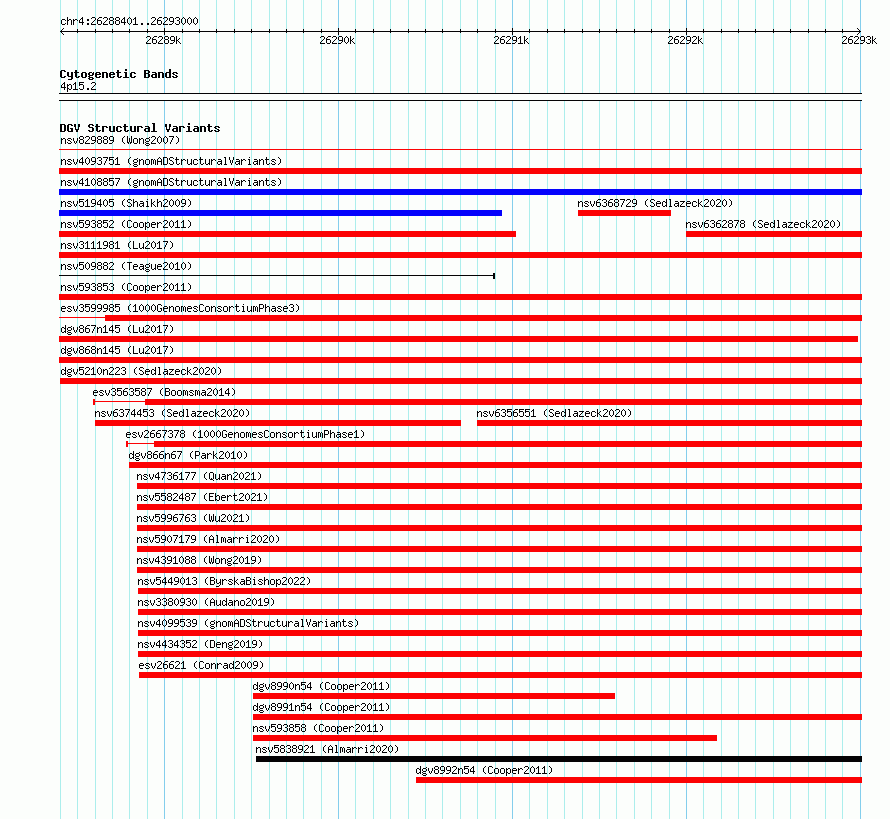Select the red bar under dgv8992n54

coord(639,780)
